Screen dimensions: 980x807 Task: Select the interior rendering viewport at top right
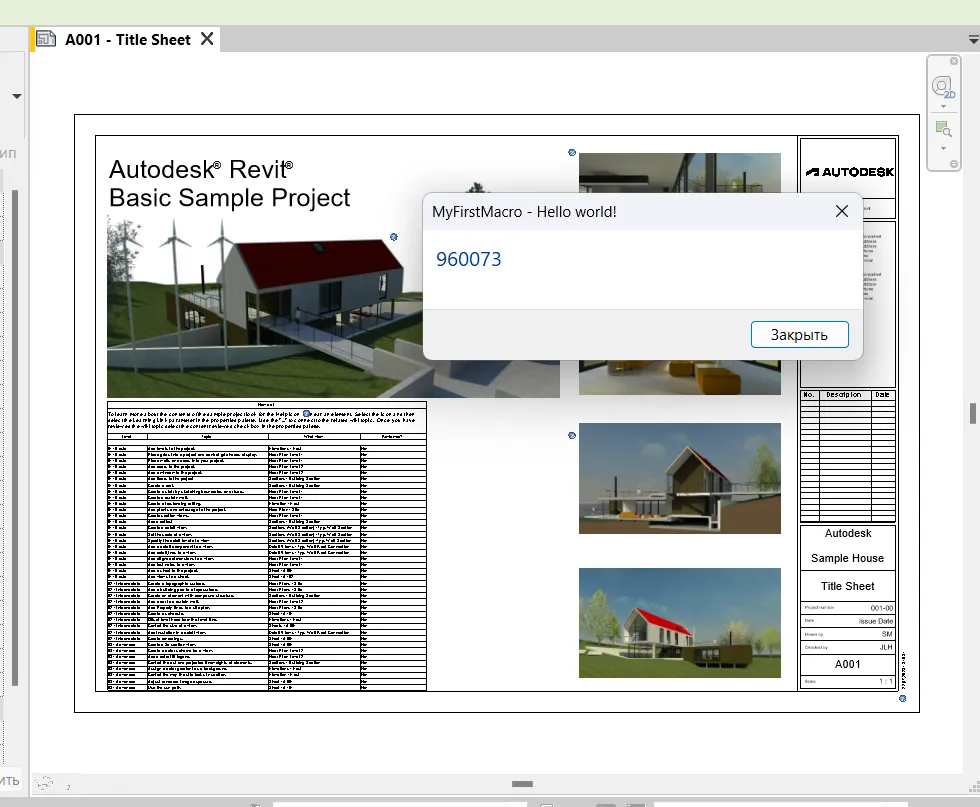tap(679, 173)
